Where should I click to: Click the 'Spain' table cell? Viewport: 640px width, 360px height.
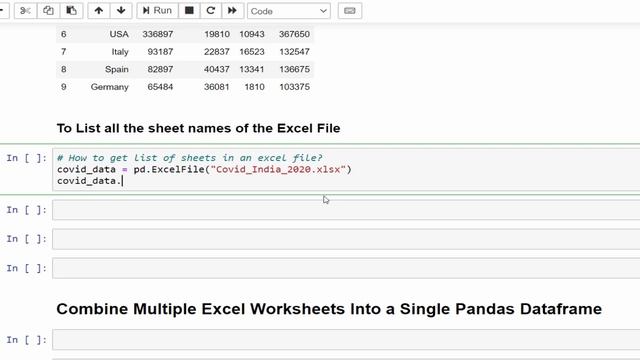tap(117, 69)
